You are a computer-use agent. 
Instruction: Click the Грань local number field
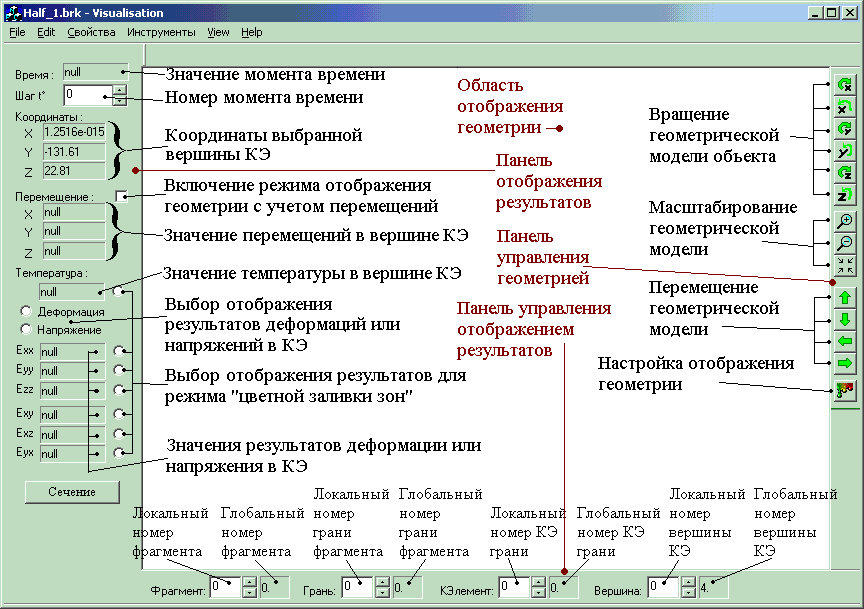point(357,587)
